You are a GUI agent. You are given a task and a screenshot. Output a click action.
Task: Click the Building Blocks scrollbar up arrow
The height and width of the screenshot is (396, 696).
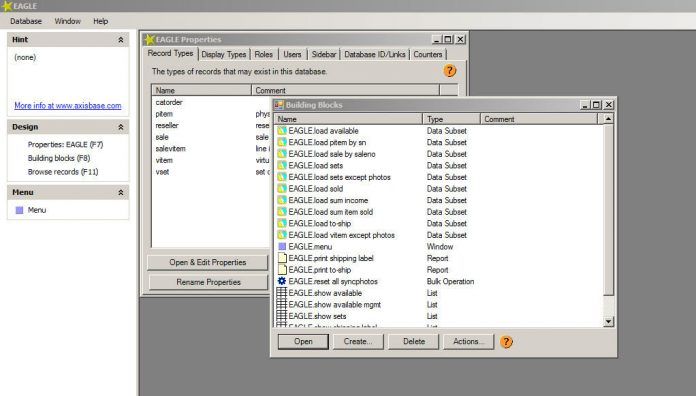[609, 119]
